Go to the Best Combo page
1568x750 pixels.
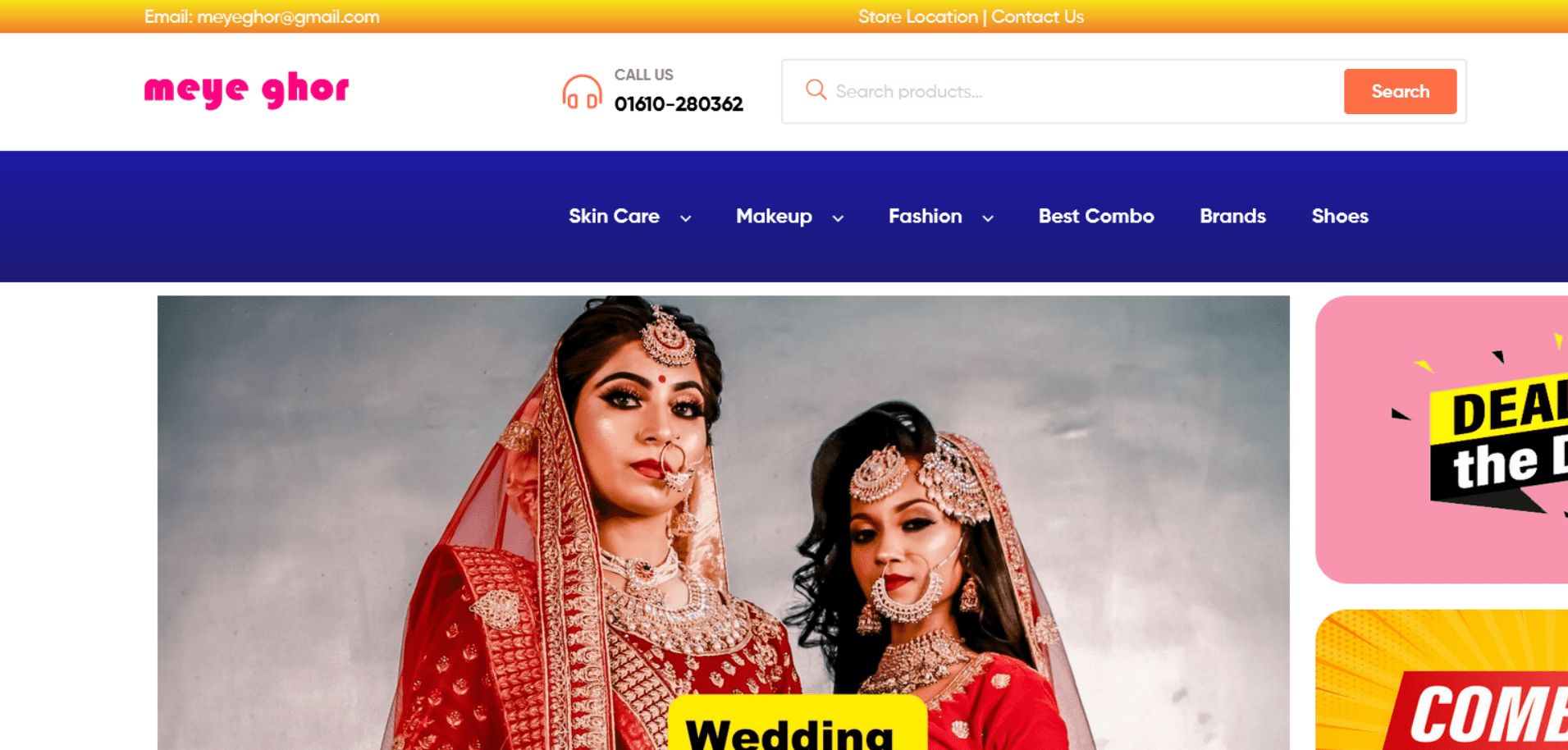pos(1096,216)
